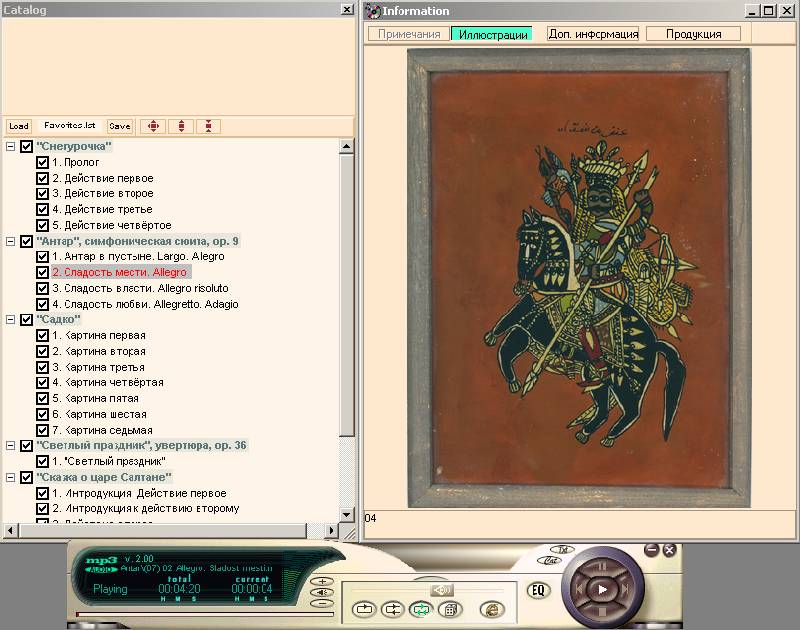
Task: Minimize the mp3 player with the round minus button
Action: click(x=652, y=550)
